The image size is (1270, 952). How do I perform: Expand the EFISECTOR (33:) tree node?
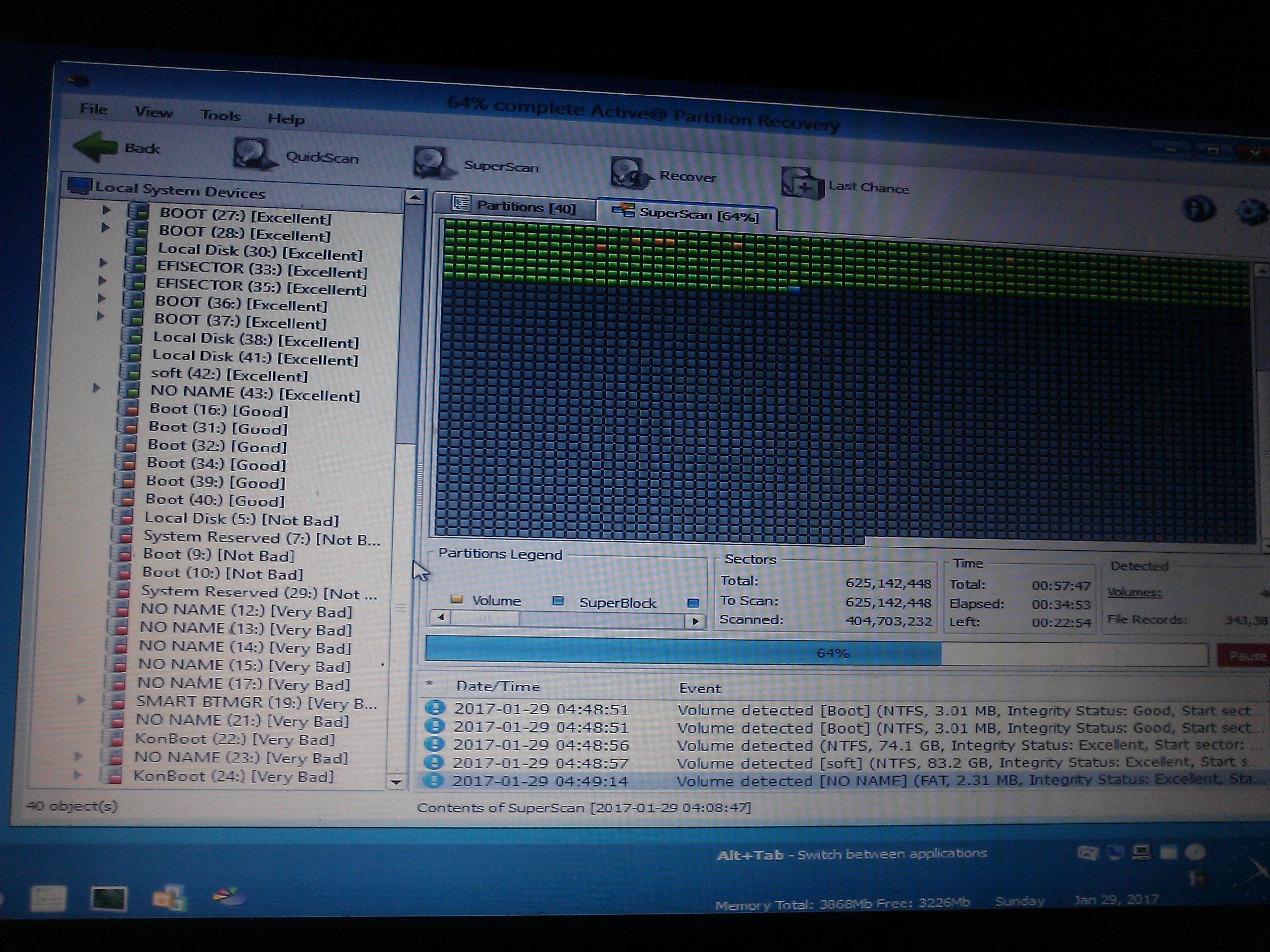tap(104, 263)
